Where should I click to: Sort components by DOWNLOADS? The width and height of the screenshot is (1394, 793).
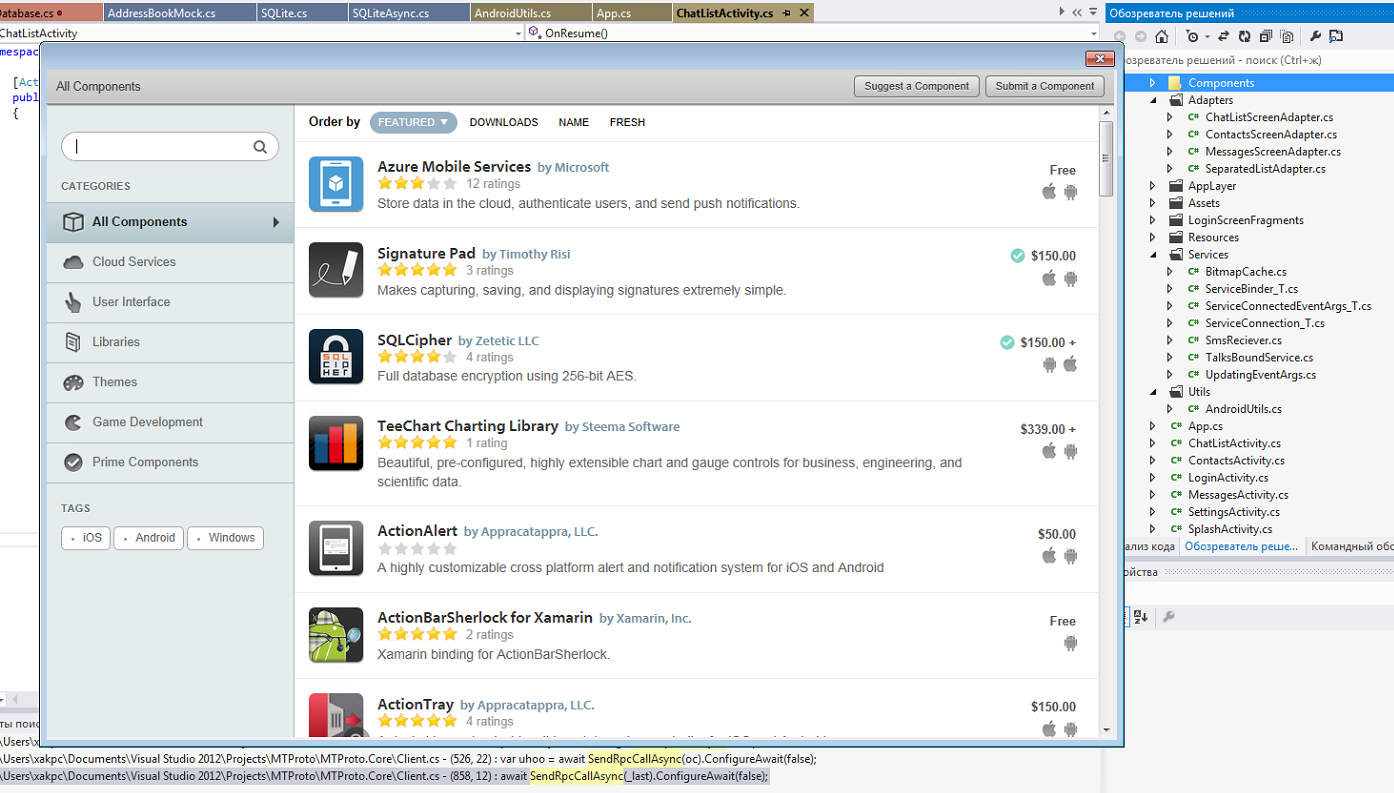pos(504,122)
